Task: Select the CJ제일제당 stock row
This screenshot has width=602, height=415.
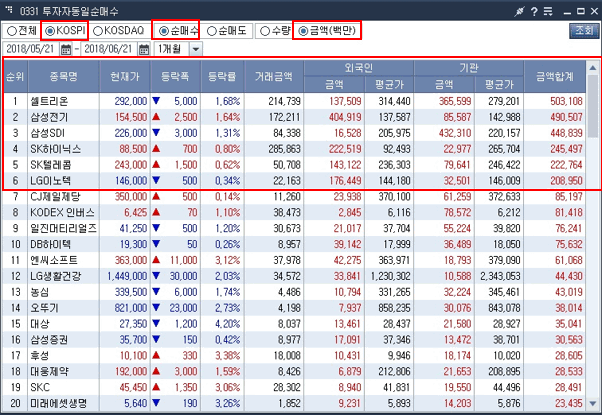Action: point(295,197)
